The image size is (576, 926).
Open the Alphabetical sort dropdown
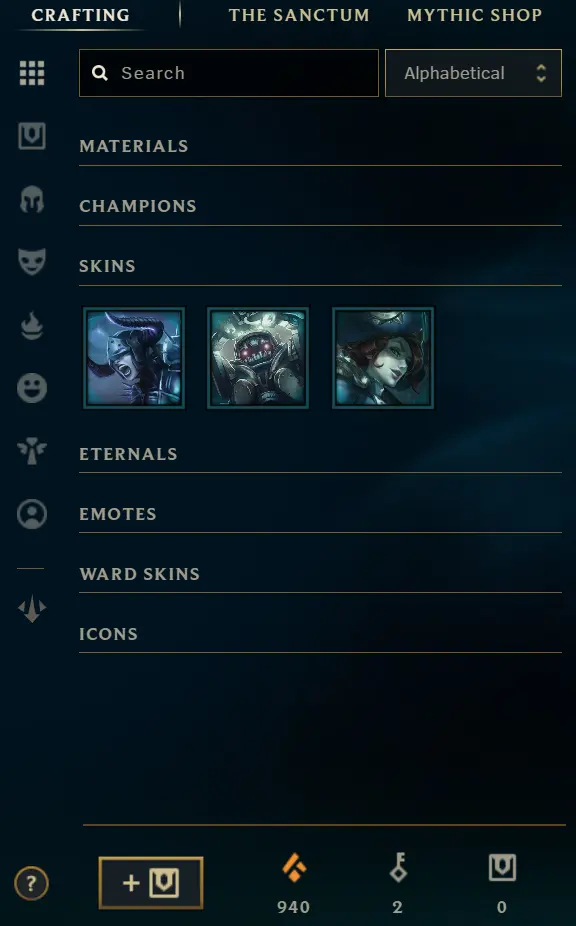[x=473, y=73]
